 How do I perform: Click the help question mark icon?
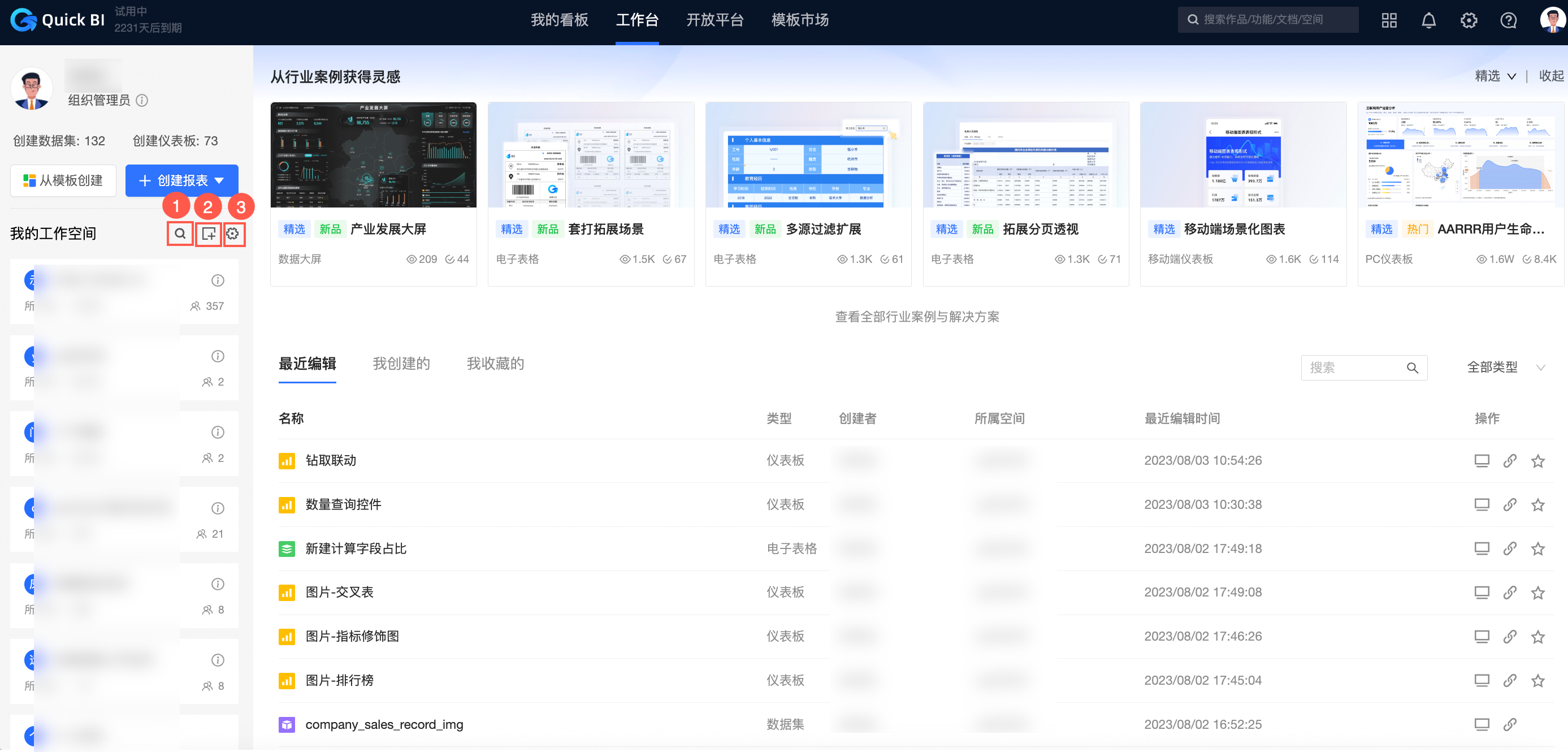pos(1508,20)
